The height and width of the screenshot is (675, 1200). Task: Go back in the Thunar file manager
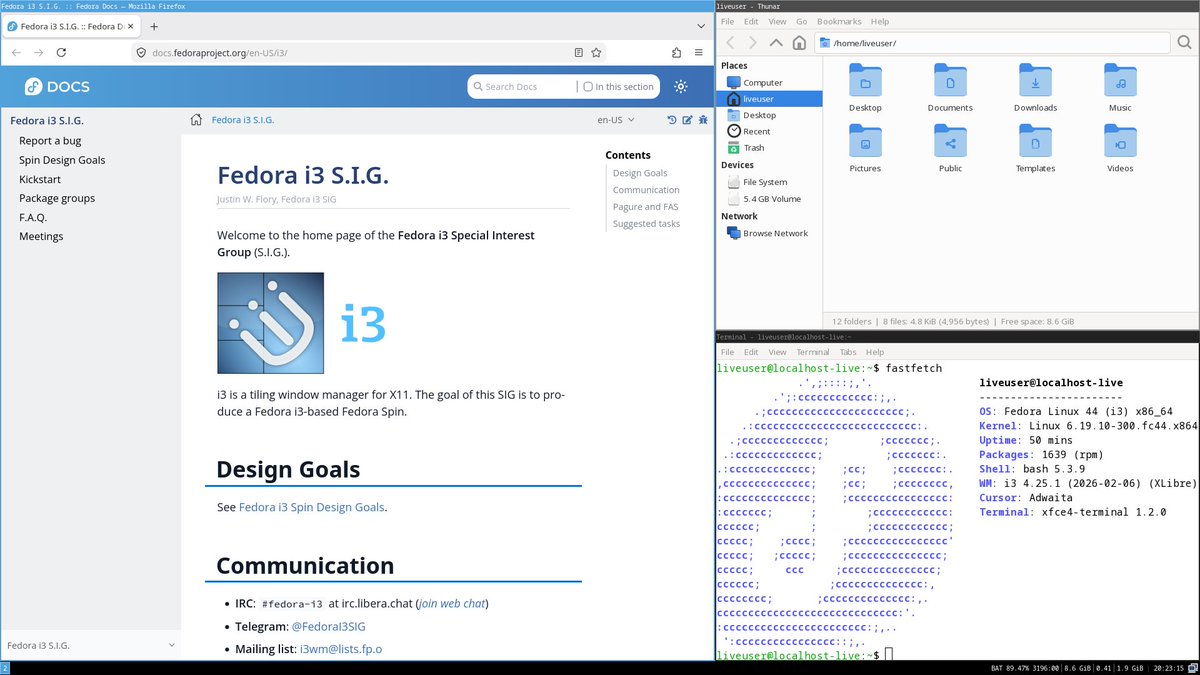pos(730,42)
